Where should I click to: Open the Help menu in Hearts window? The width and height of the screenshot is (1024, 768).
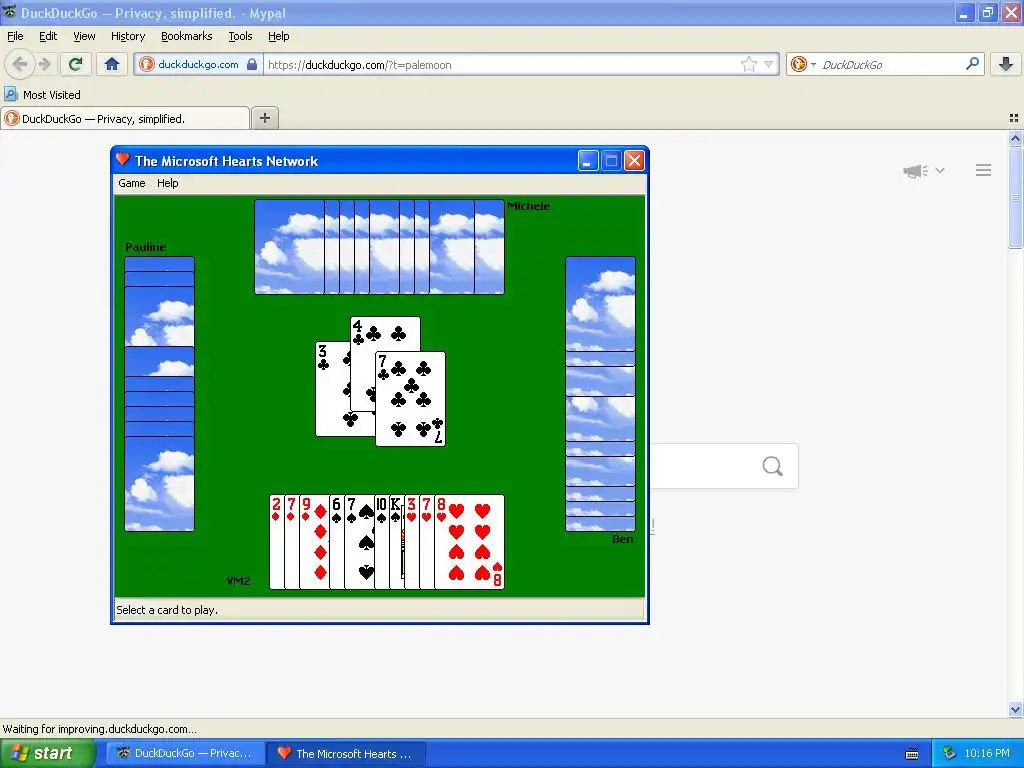[167, 184]
